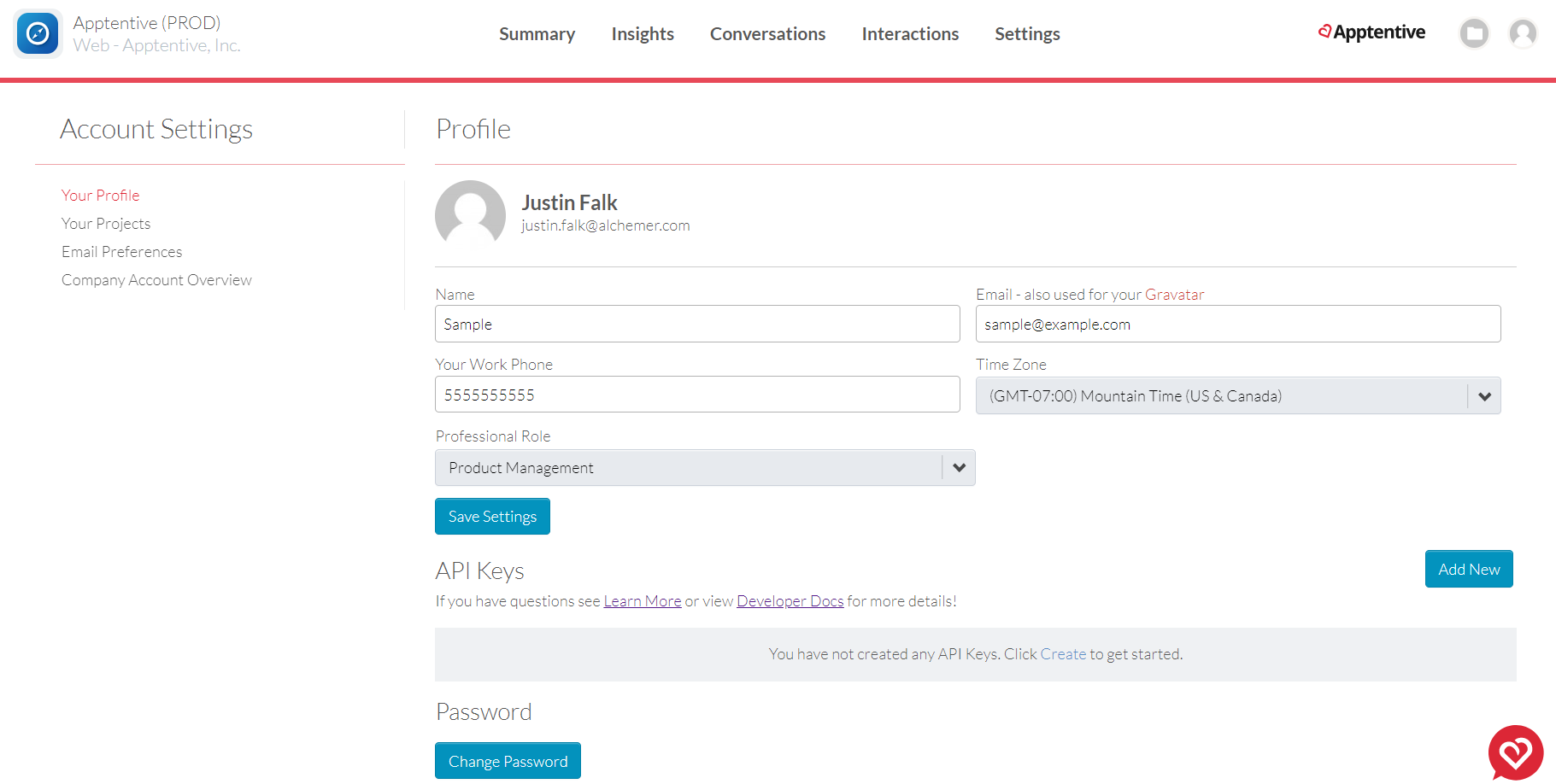Click the justin.falk@alchemer.com email text

point(606,225)
